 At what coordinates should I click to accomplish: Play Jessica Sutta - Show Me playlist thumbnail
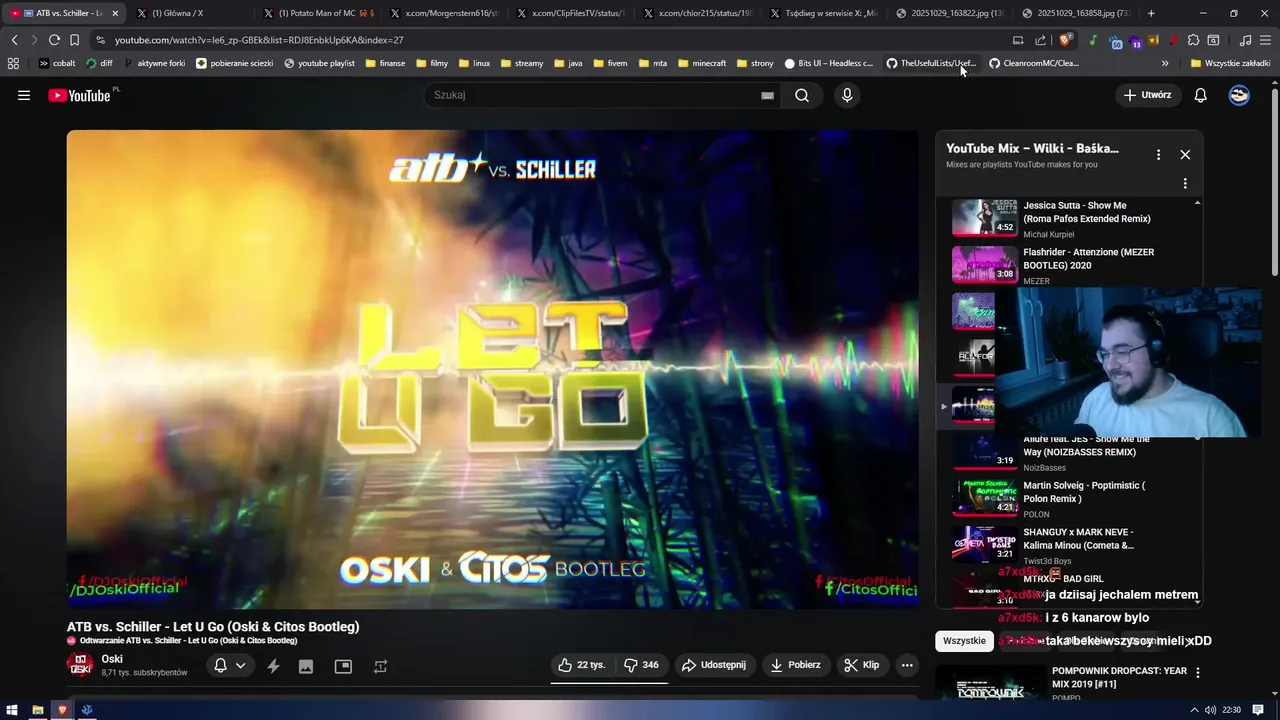click(x=984, y=217)
